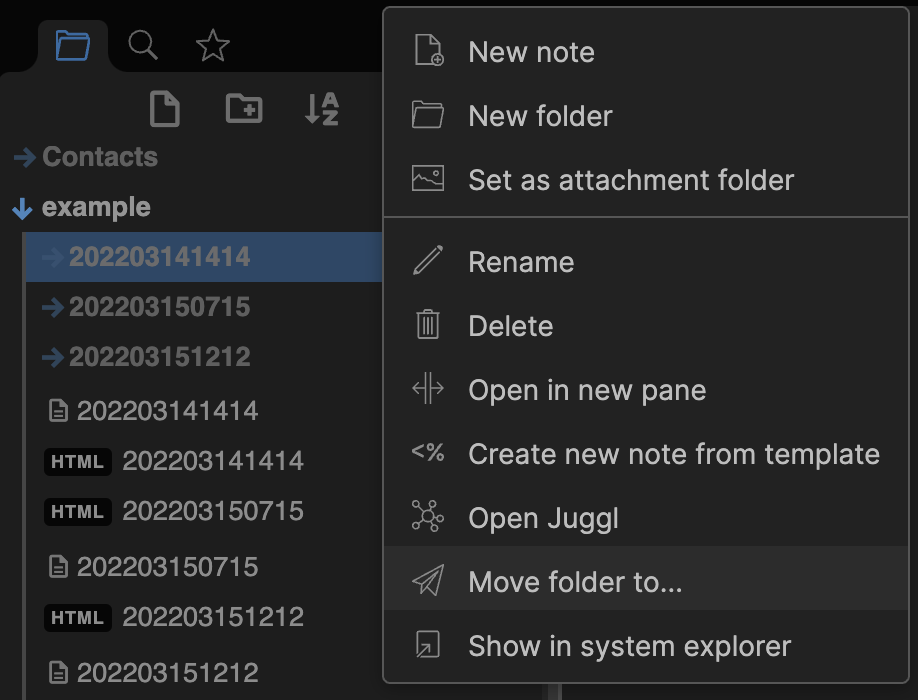Choose Create new note from template
The height and width of the screenshot is (700, 918).
[x=674, y=454]
